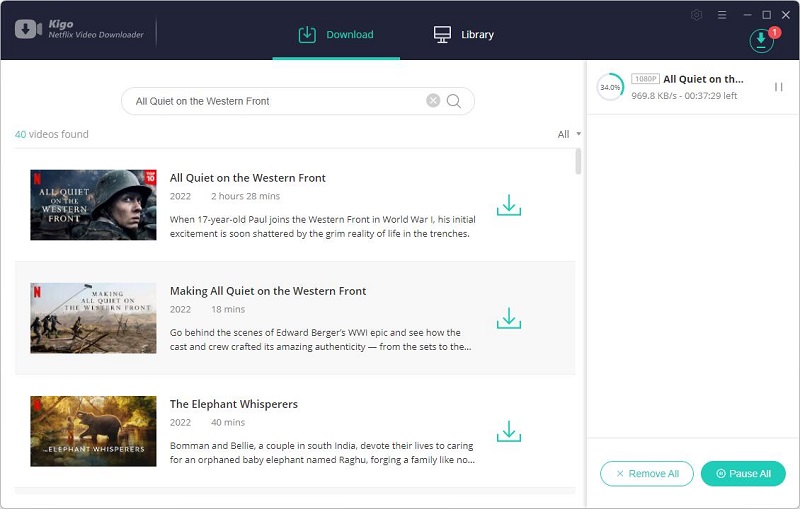Click the 40 mins duration text
This screenshot has width=800, height=509.
pyautogui.click(x=228, y=423)
